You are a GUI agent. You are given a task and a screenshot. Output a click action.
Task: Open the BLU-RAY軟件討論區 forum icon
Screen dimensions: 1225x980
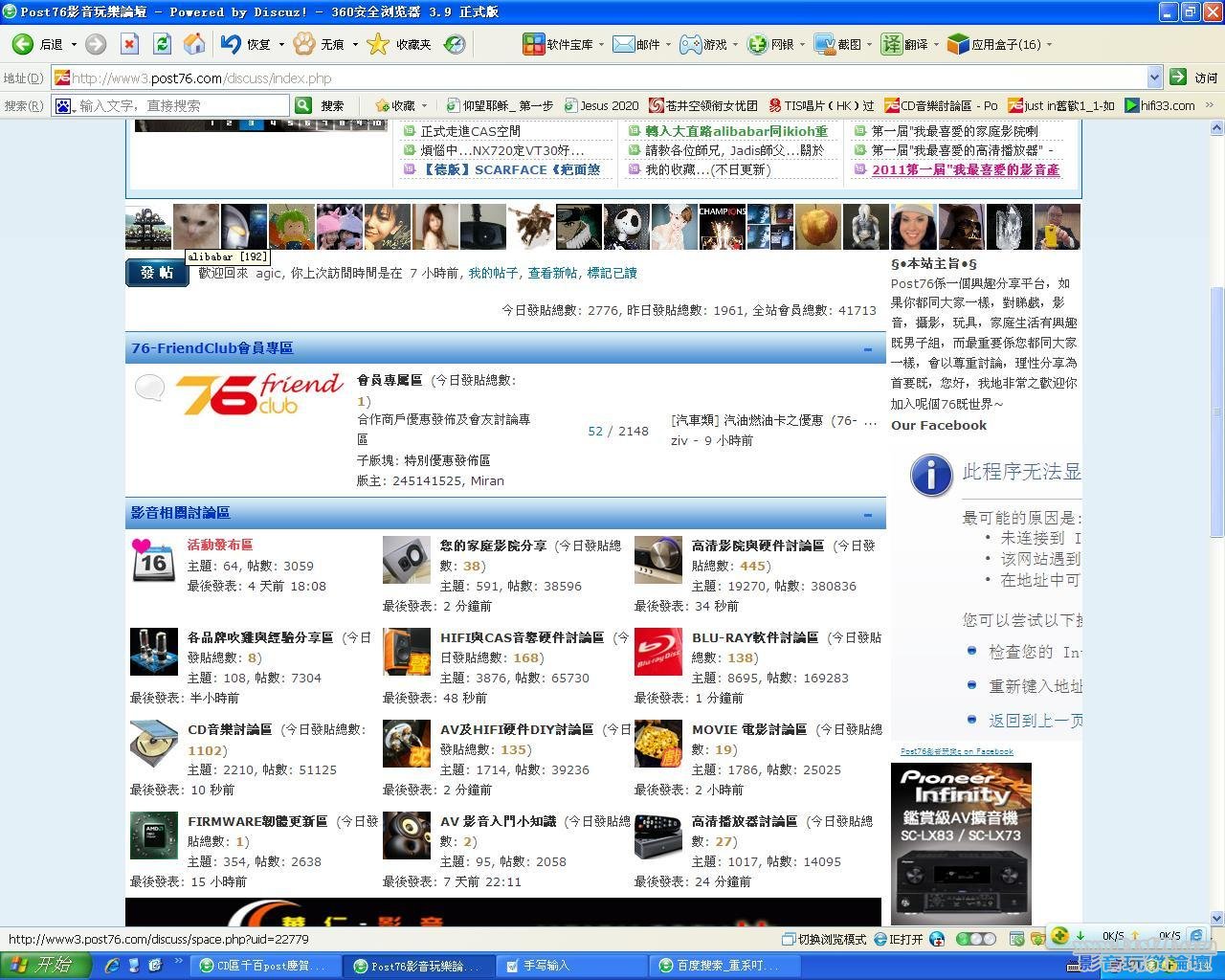pyautogui.click(x=658, y=652)
